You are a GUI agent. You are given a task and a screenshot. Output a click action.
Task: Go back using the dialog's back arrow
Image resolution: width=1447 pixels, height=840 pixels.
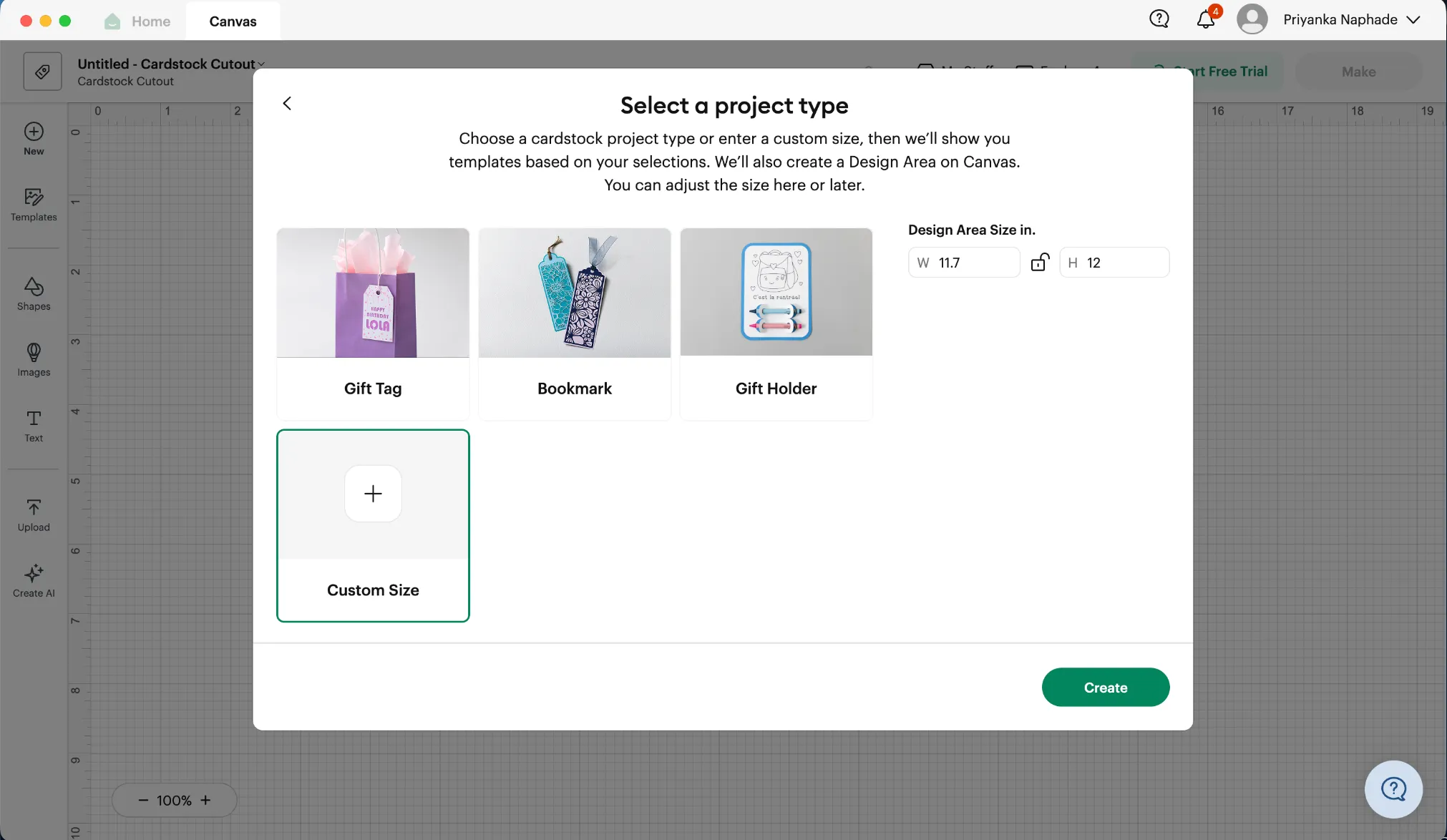tap(287, 104)
